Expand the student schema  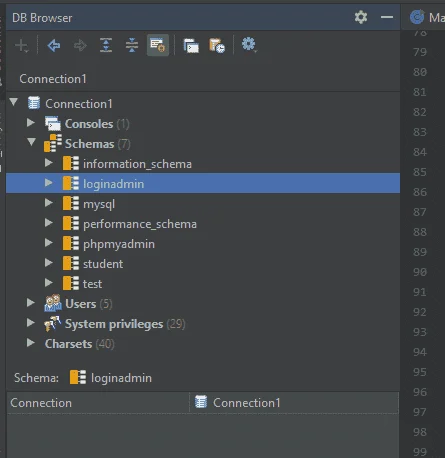49,263
